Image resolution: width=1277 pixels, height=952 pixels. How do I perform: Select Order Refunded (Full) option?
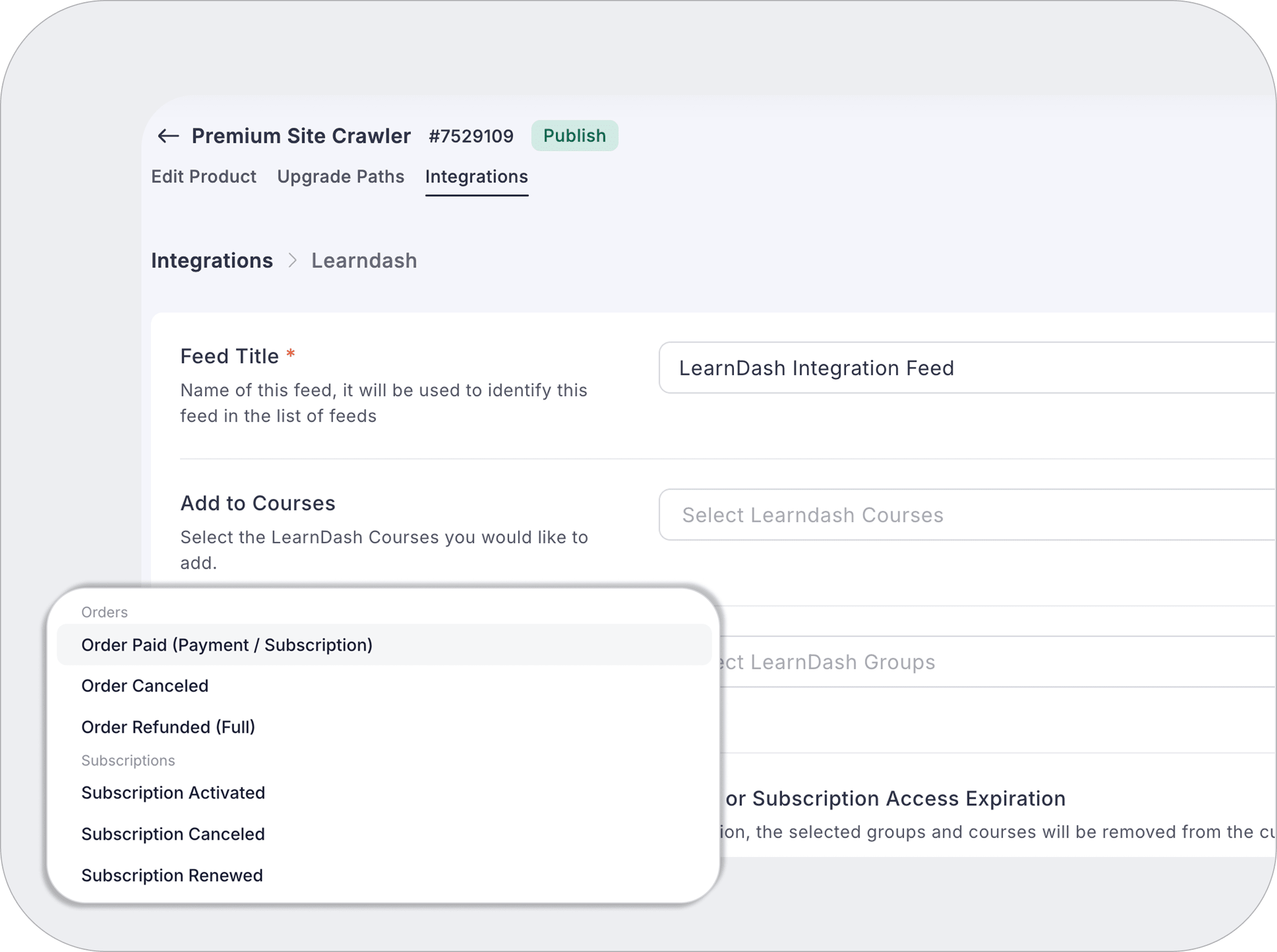coord(168,727)
